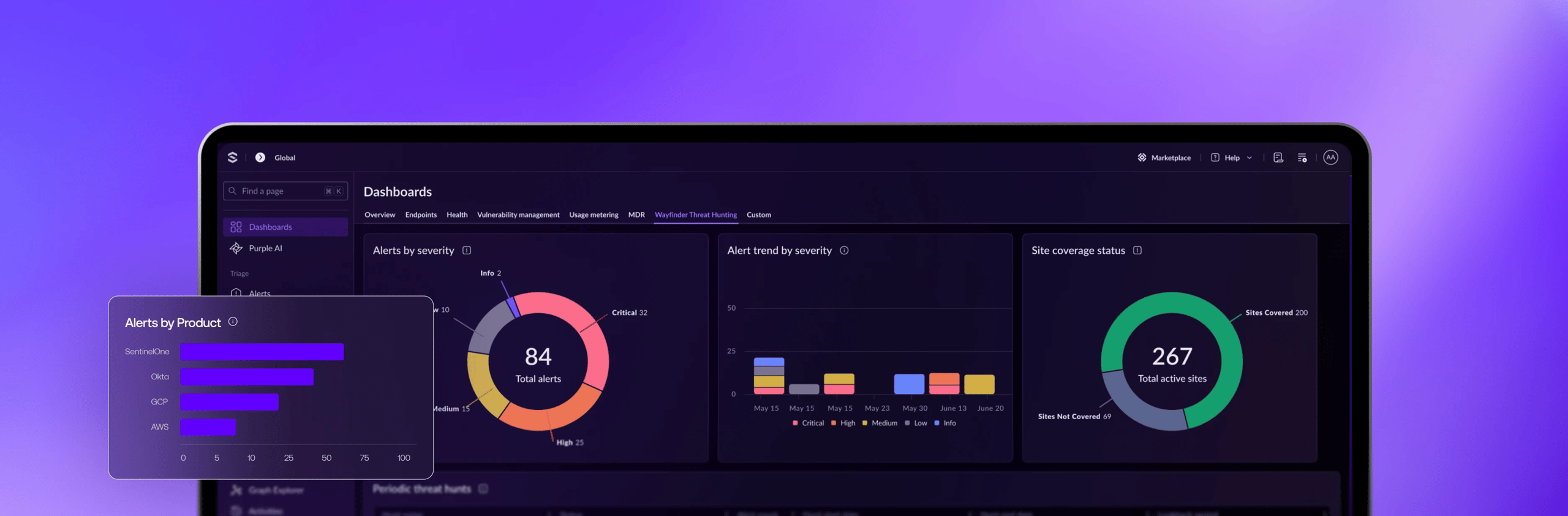Screen dimensions: 1568x516
Task: Open the Usage metering tab
Action: click(x=594, y=214)
